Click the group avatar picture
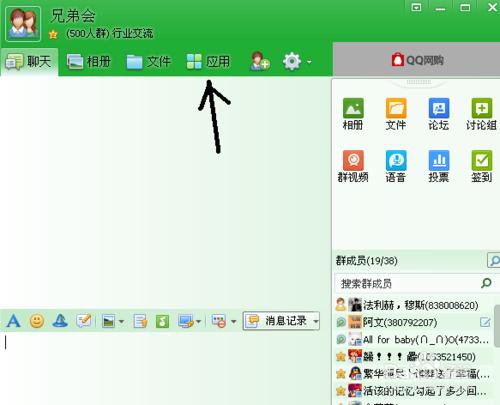This screenshot has height=405, width=500. click(x=23, y=24)
